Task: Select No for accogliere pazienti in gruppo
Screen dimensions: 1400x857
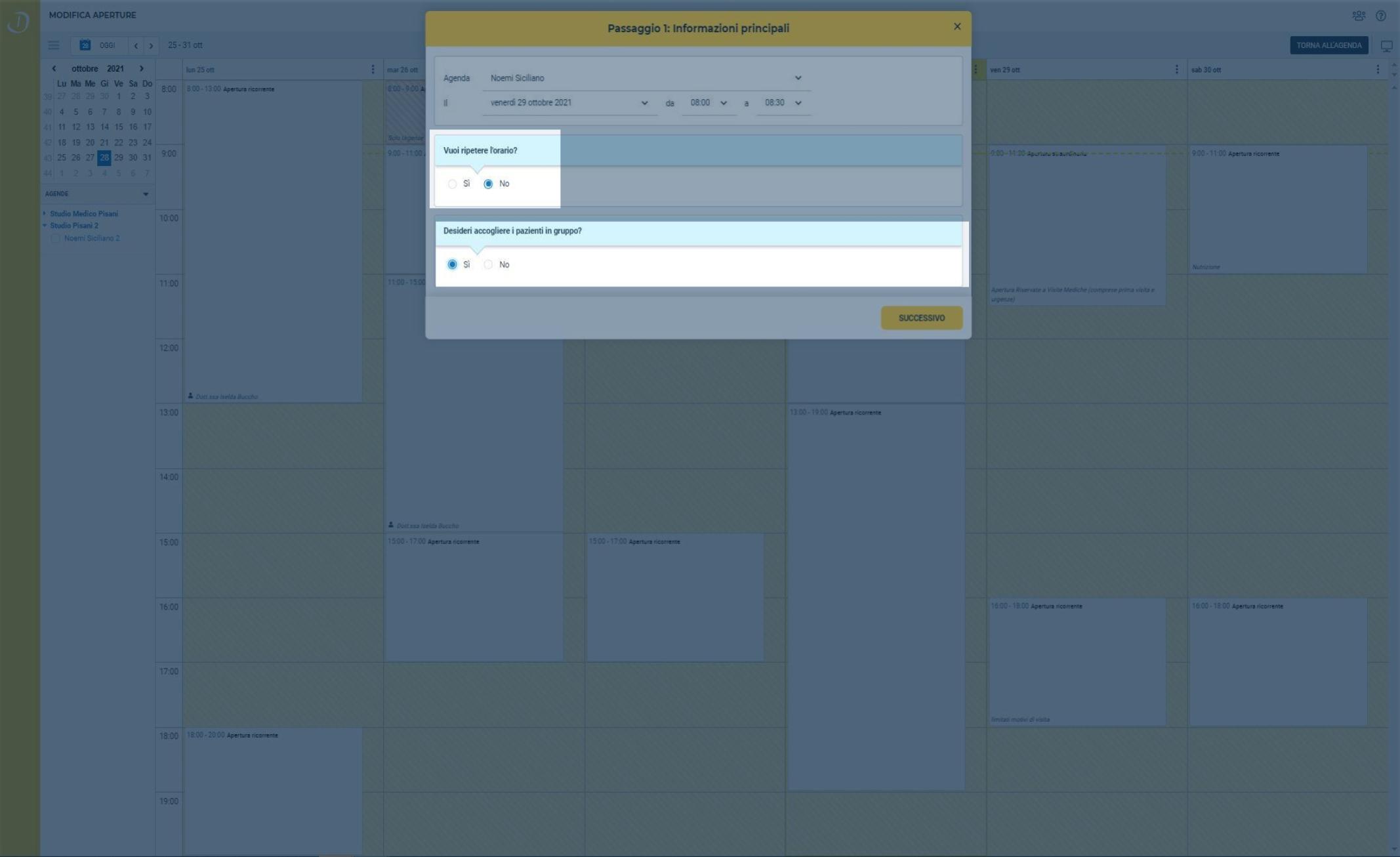Action: [488, 264]
